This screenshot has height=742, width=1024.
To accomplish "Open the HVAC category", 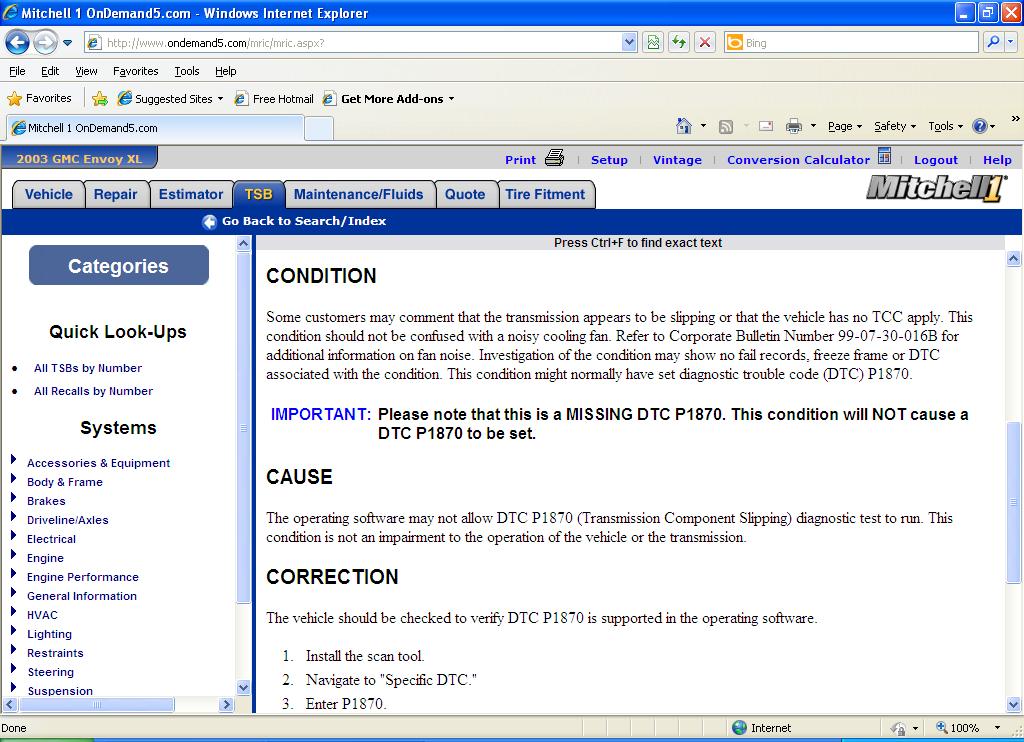I will (x=42, y=615).
